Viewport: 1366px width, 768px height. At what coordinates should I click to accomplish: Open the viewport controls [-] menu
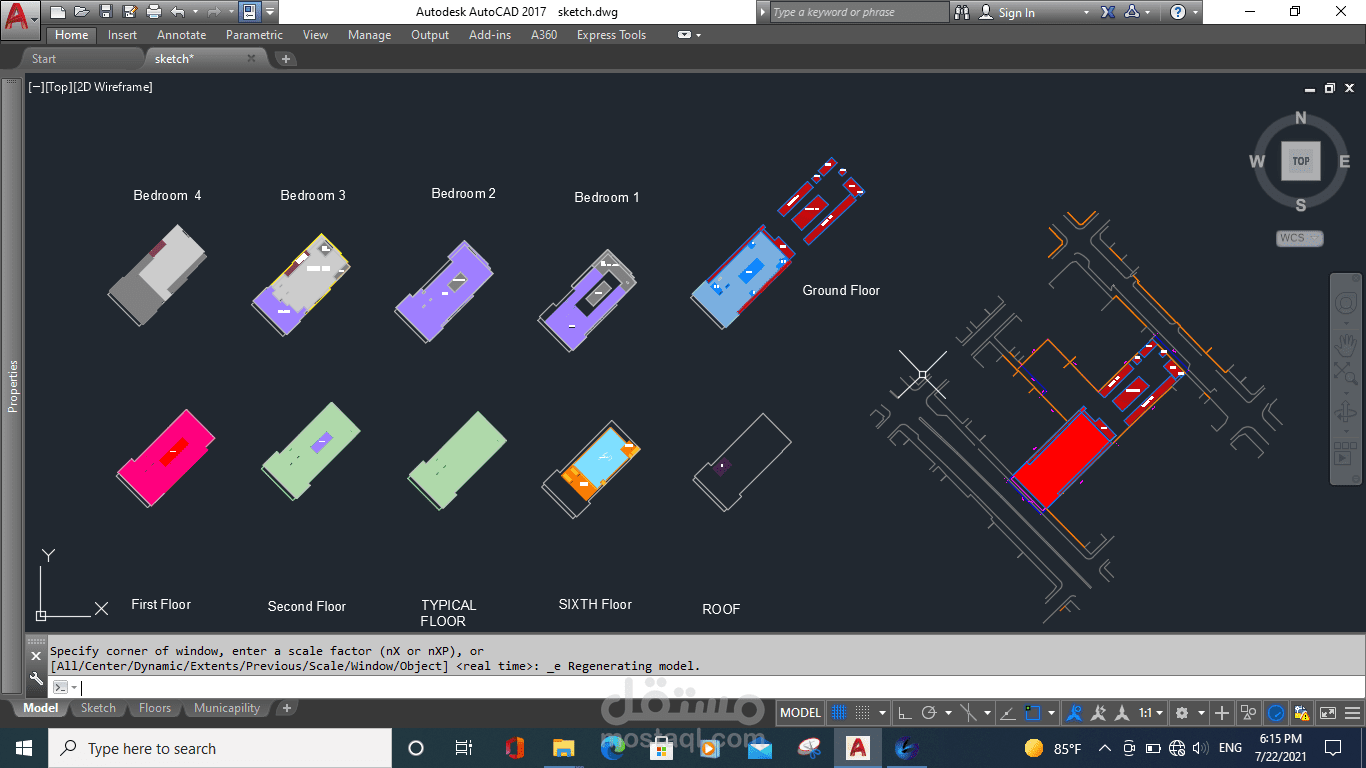pyautogui.click(x=36, y=87)
